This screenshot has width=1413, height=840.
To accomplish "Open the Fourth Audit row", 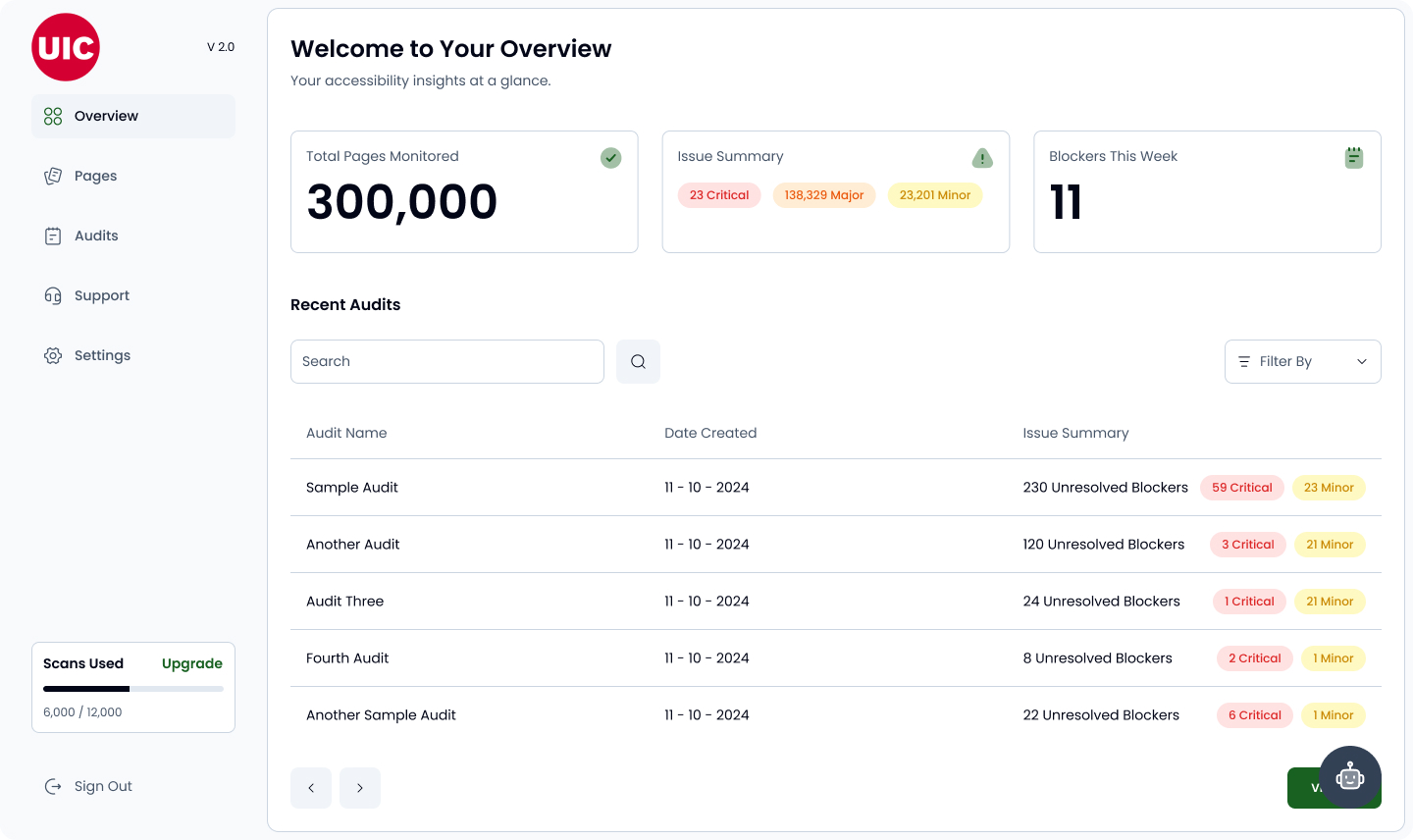I will (836, 658).
